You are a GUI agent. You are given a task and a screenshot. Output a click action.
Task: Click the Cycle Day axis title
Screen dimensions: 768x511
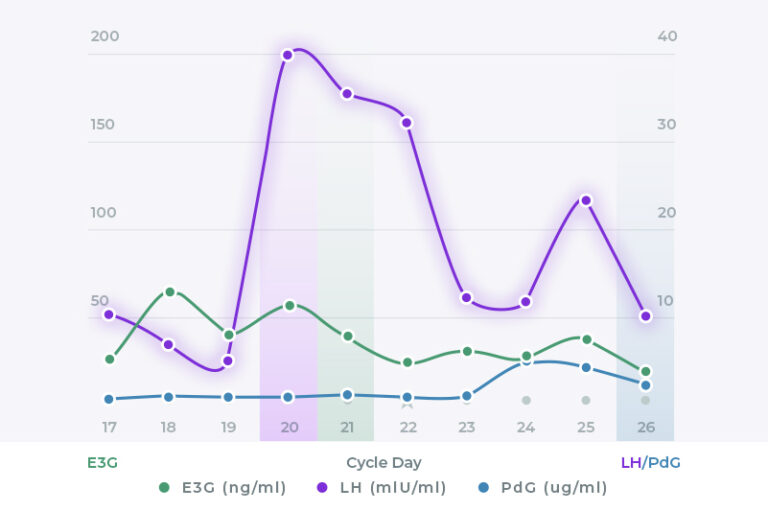click(384, 463)
